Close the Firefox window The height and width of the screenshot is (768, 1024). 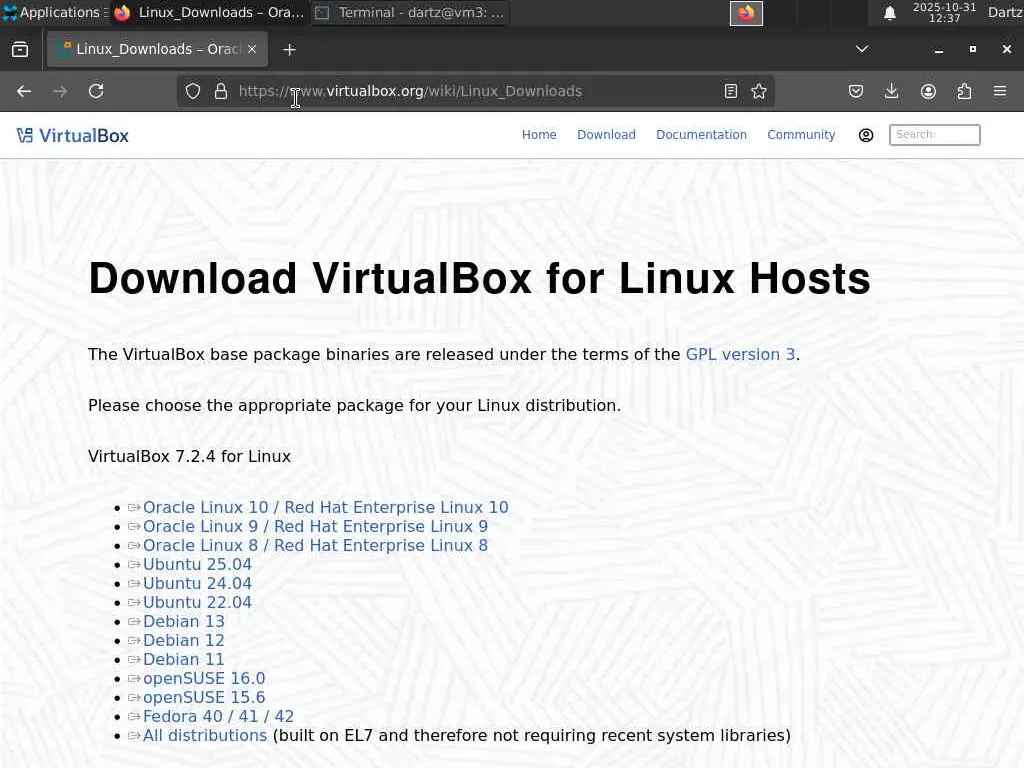tap(1006, 50)
